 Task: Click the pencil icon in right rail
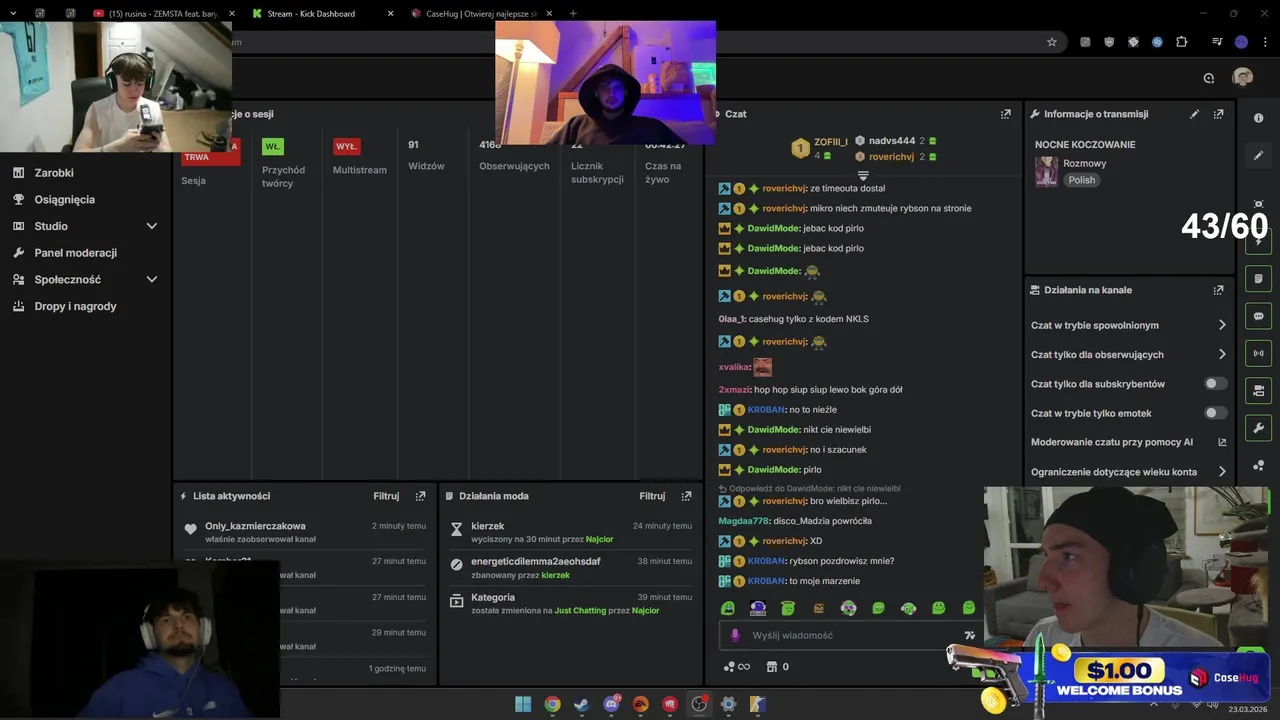point(1259,155)
